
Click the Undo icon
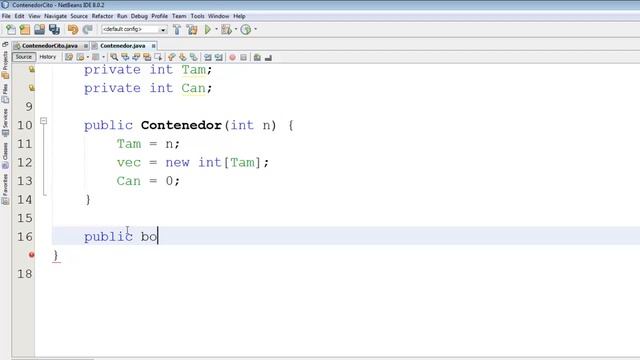pos(73,29)
